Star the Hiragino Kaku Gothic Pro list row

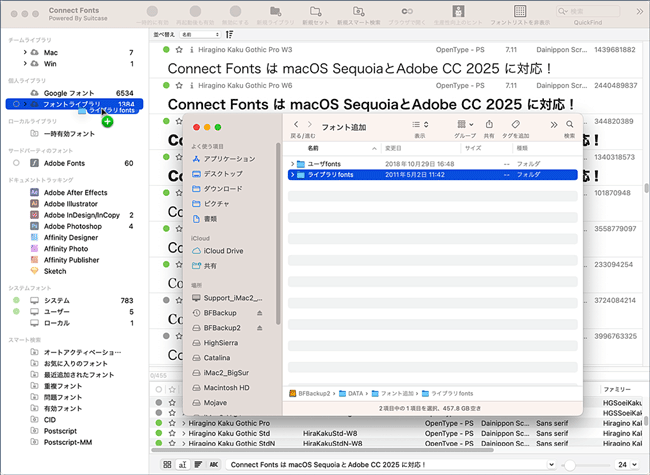coord(172,423)
